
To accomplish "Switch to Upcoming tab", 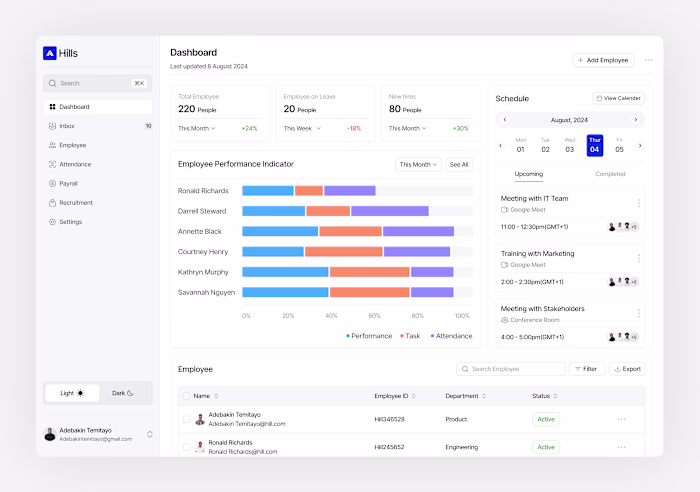I will pos(529,174).
